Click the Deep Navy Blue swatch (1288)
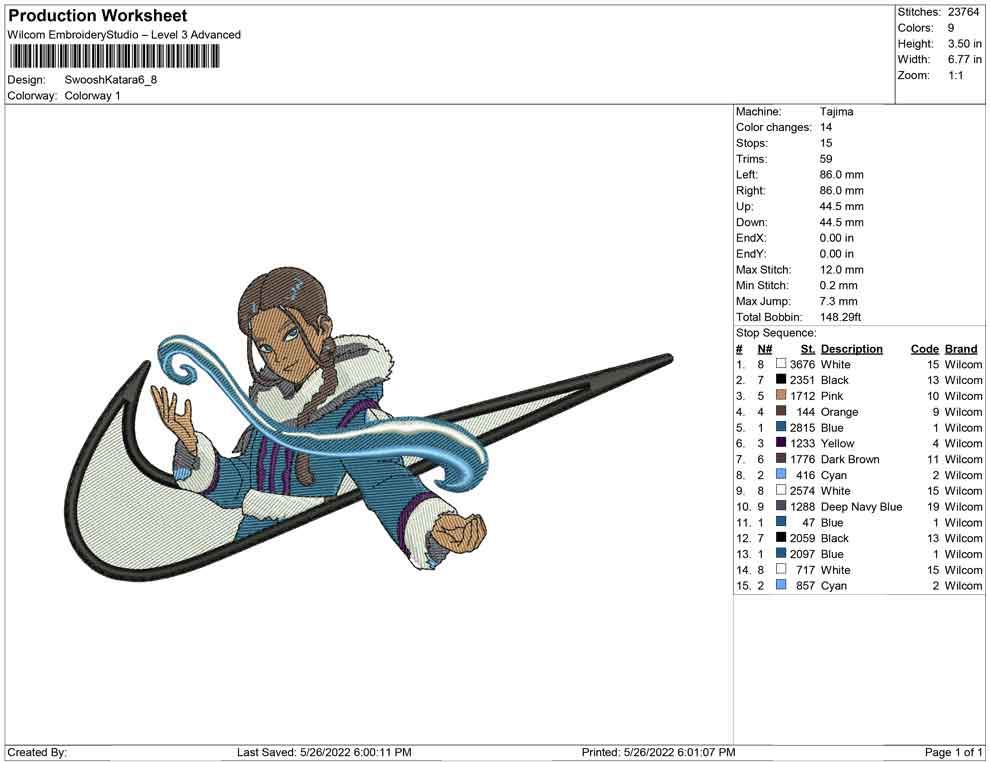 coord(781,506)
